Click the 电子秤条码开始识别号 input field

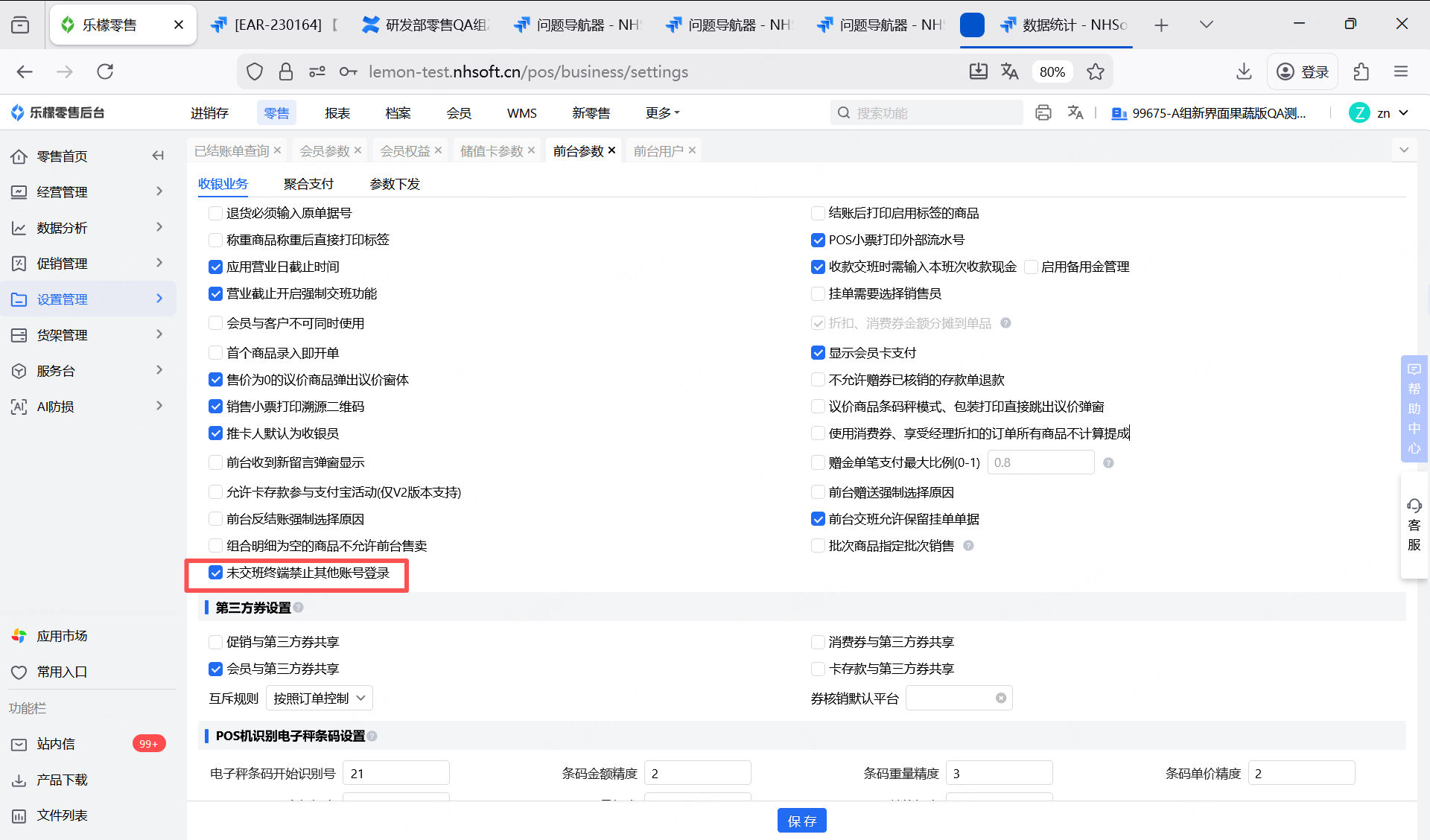(x=395, y=774)
